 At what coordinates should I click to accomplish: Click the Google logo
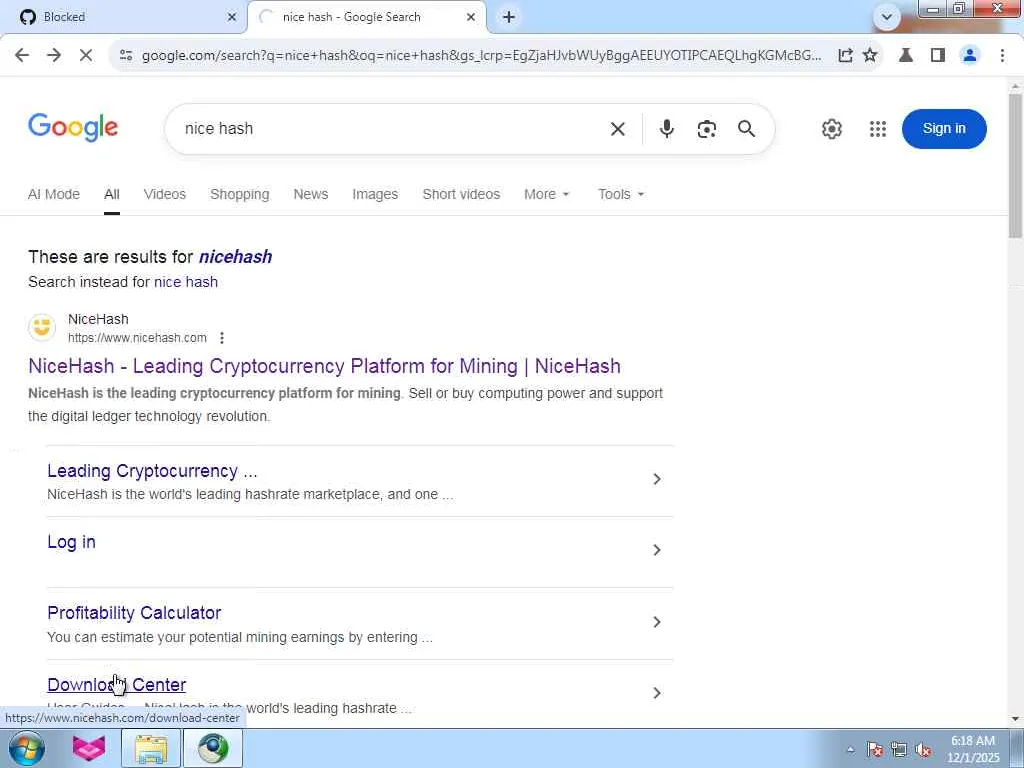pyautogui.click(x=73, y=127)
